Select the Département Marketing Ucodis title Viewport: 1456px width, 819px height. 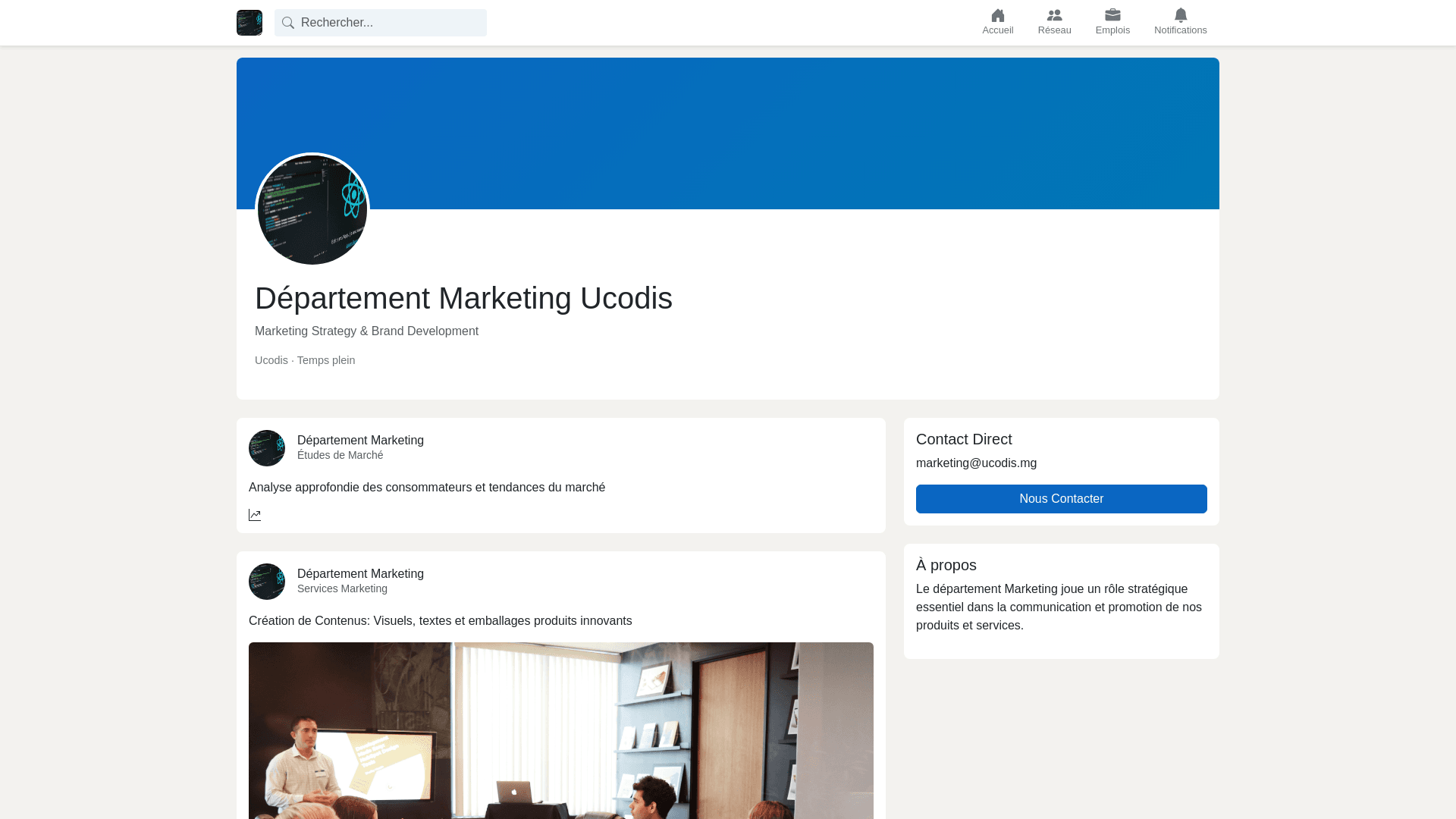pos(463,298)
